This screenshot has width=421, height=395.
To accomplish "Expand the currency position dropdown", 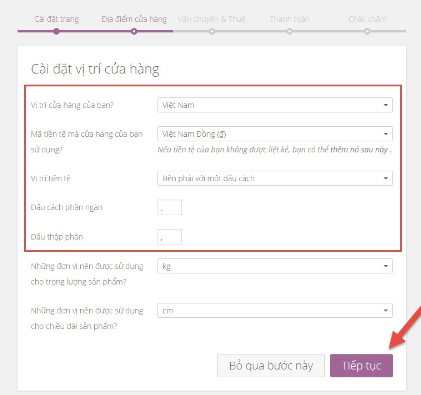I will [275, 178].
